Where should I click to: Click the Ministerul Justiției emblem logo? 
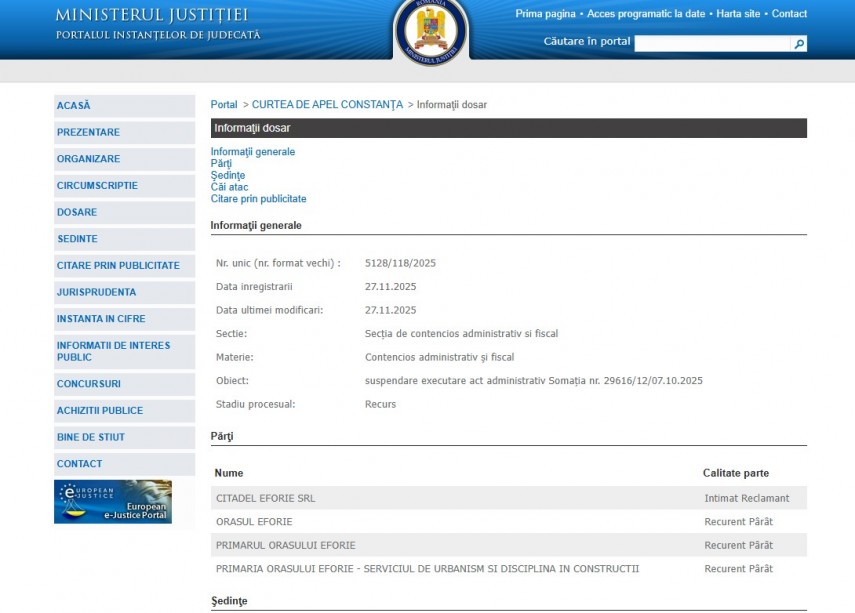point(428,29)
